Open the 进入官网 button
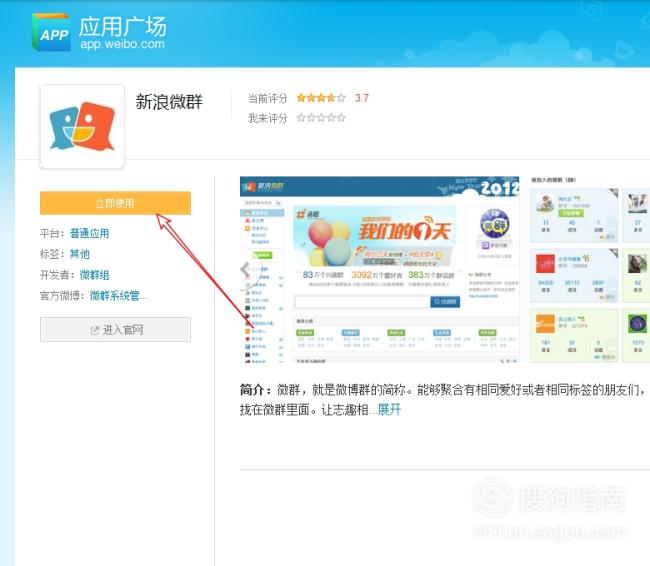The height and width of the screenshot is (566, 650). point(115,330)
